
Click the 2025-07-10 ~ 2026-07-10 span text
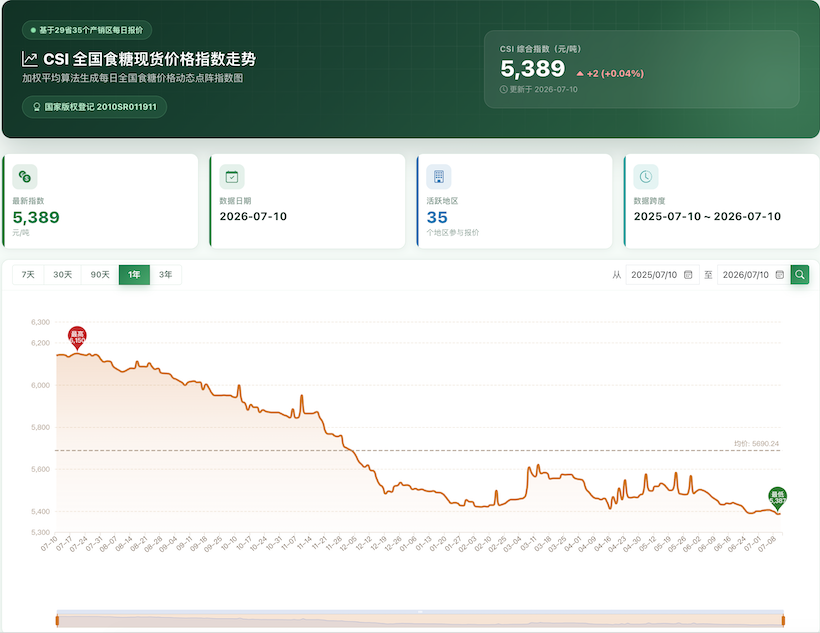[707, 217]
